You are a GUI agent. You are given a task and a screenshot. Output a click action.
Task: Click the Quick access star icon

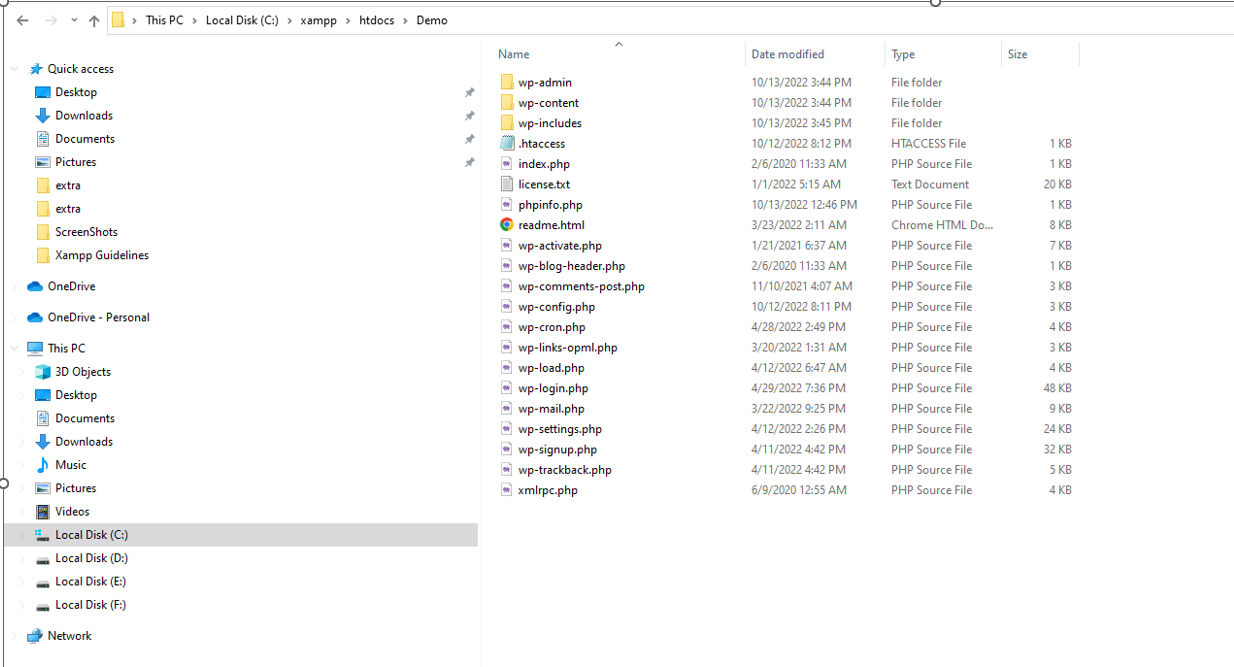click(x=37, y=69)
